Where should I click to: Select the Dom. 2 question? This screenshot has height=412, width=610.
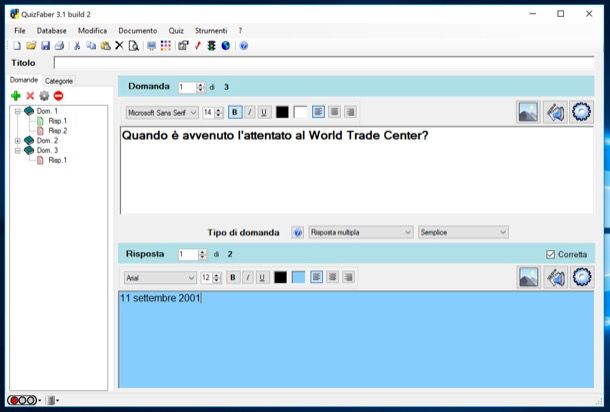(x=47, y=140)
